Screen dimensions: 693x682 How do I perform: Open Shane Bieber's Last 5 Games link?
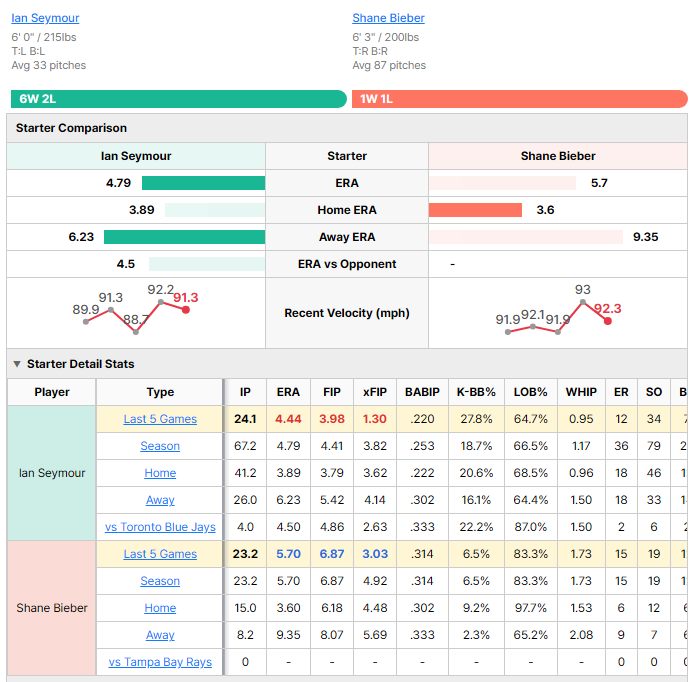(x=160, y=554)
